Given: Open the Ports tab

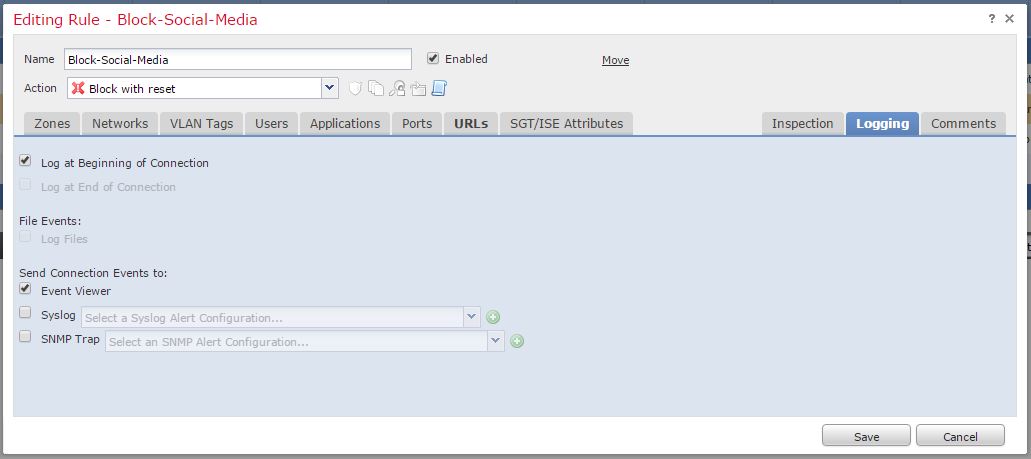Looking at the screenshot, I should pos(417,124).
